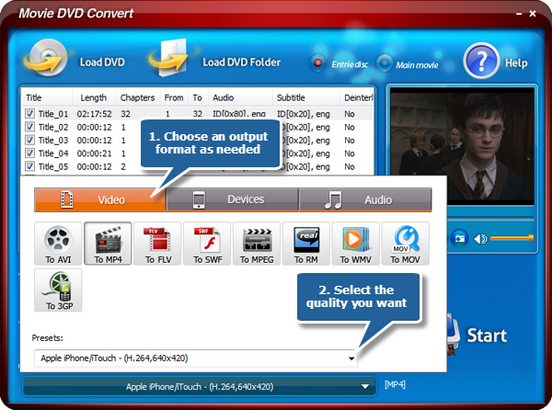Uncheck the Title_01 checkbox
The height and width of the screenshot is (410, 552).
coord(30,114)
